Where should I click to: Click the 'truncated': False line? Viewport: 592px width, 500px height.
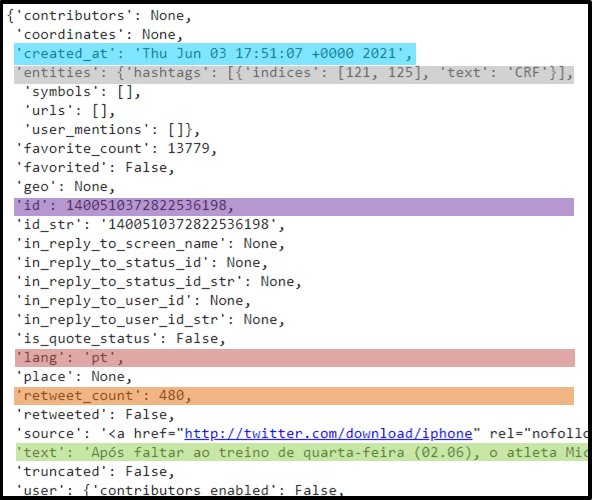[95, 472]
